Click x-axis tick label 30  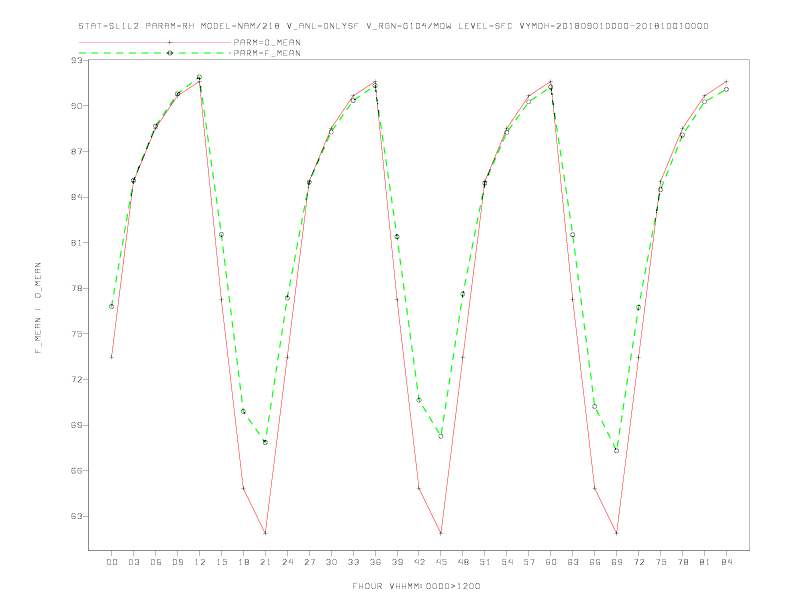[331, 562]
